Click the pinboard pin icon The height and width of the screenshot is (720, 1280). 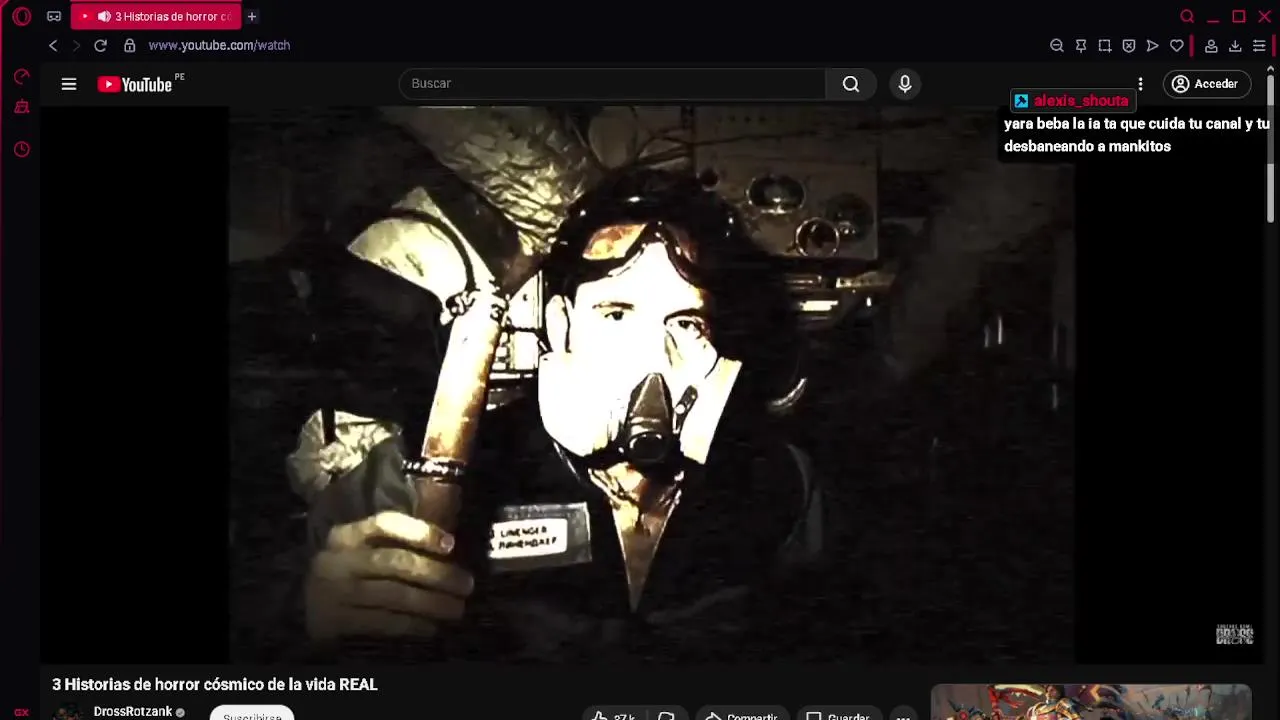click(x=1081, y=45)
